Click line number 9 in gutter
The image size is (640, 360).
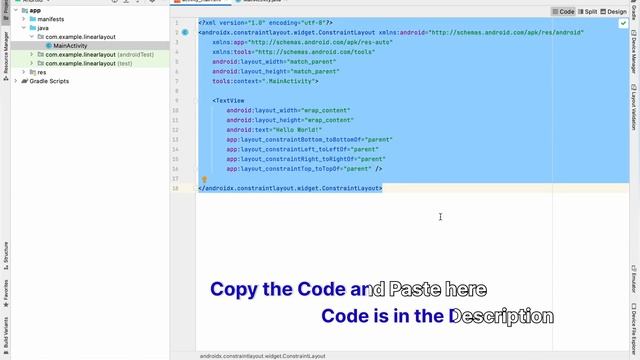pyautogui.click(x=176, y=100)
